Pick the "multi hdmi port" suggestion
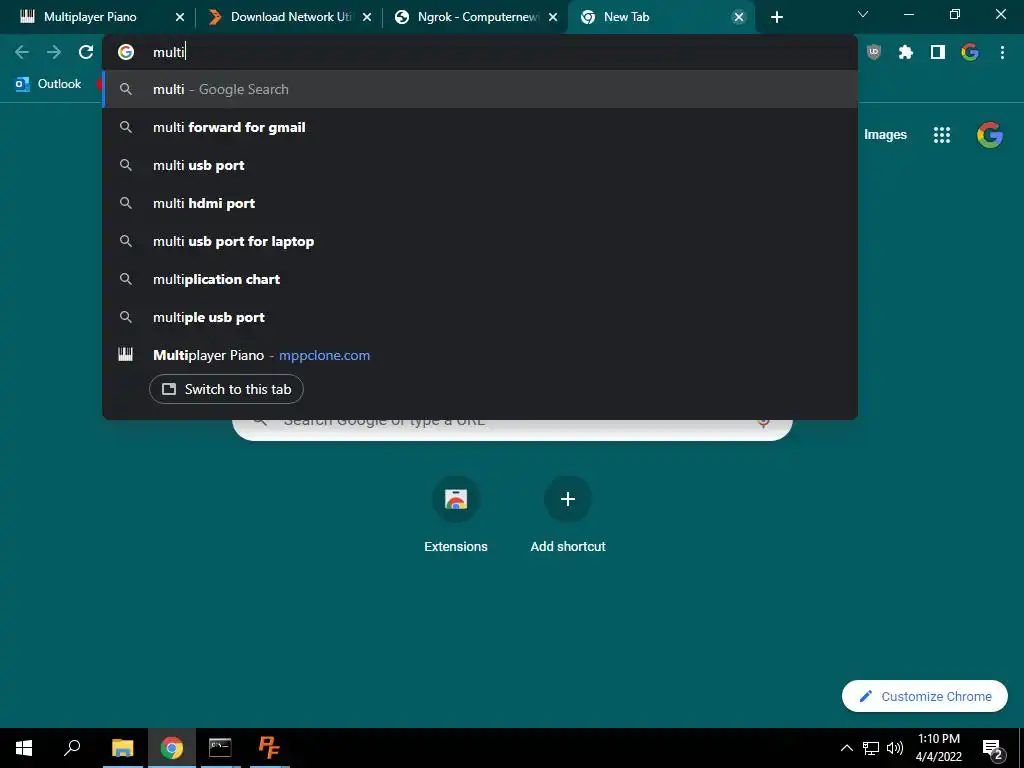1024x768 pixels. 480,203
